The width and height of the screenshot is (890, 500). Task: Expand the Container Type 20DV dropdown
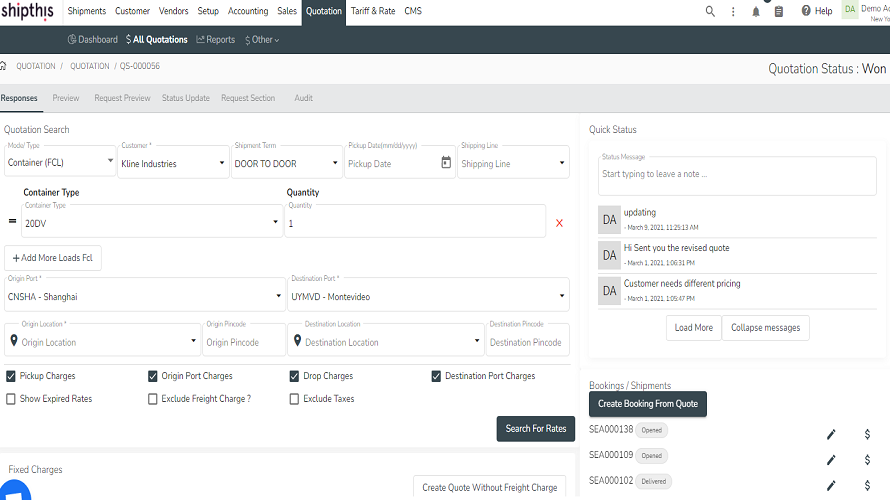pos(152,221)
